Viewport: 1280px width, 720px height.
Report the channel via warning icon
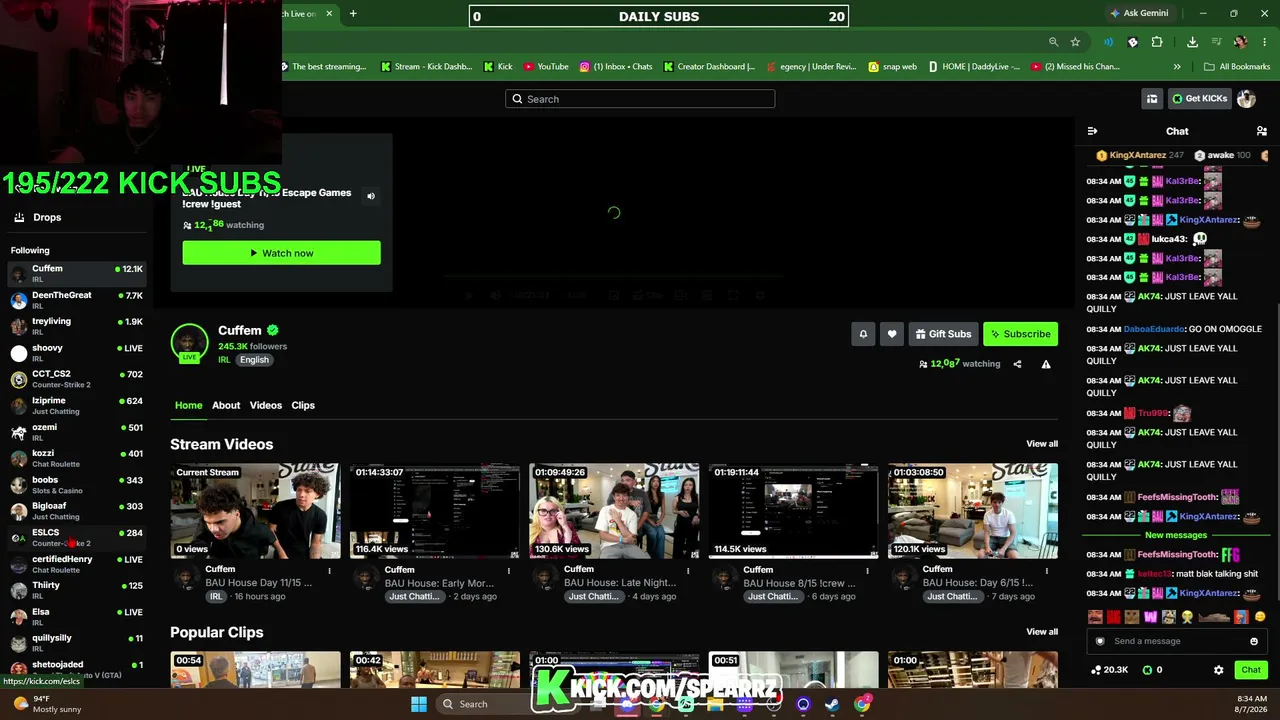[1046, 364]
